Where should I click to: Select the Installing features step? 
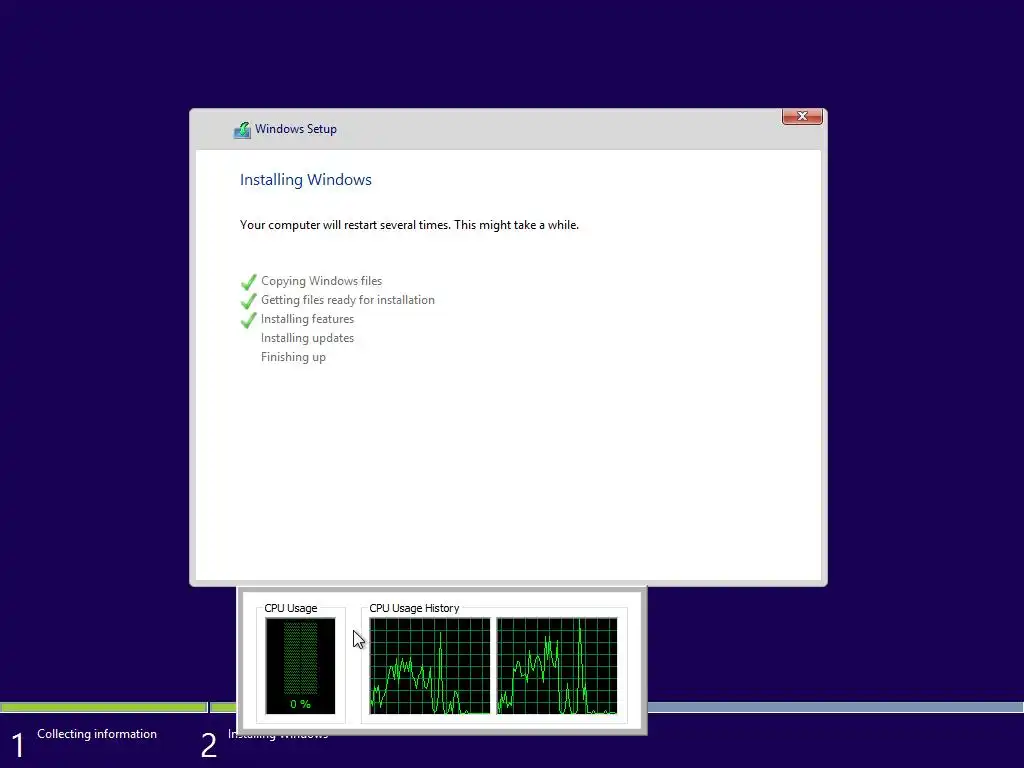click(308, 319)
